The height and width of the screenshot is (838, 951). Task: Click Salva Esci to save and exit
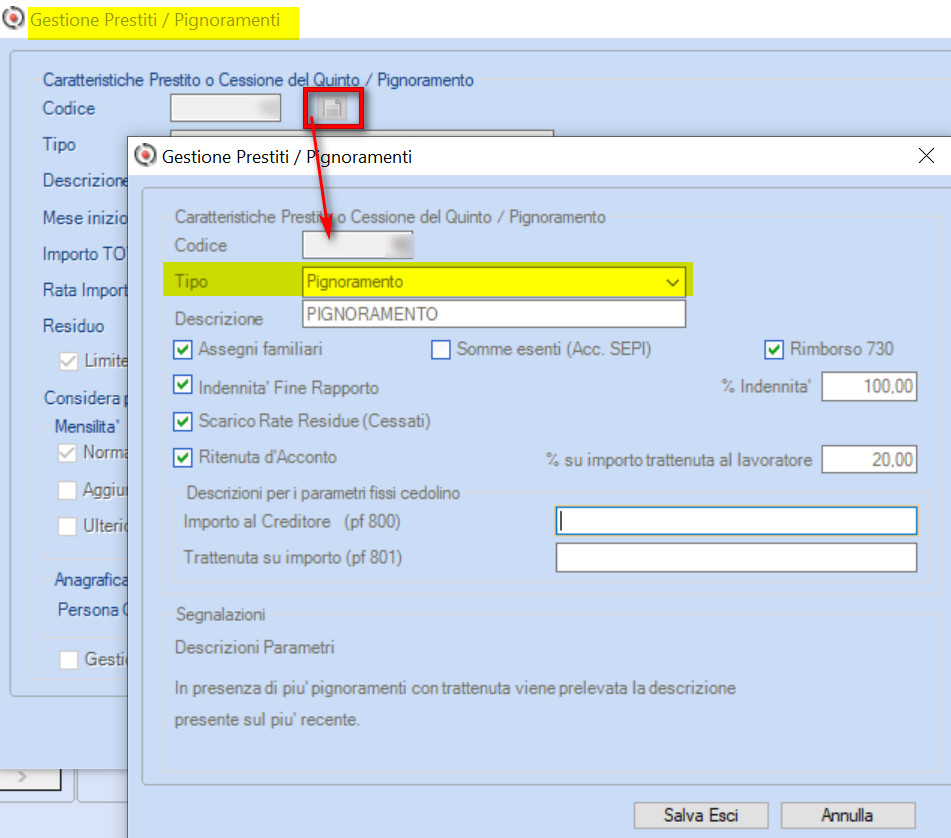701,816
